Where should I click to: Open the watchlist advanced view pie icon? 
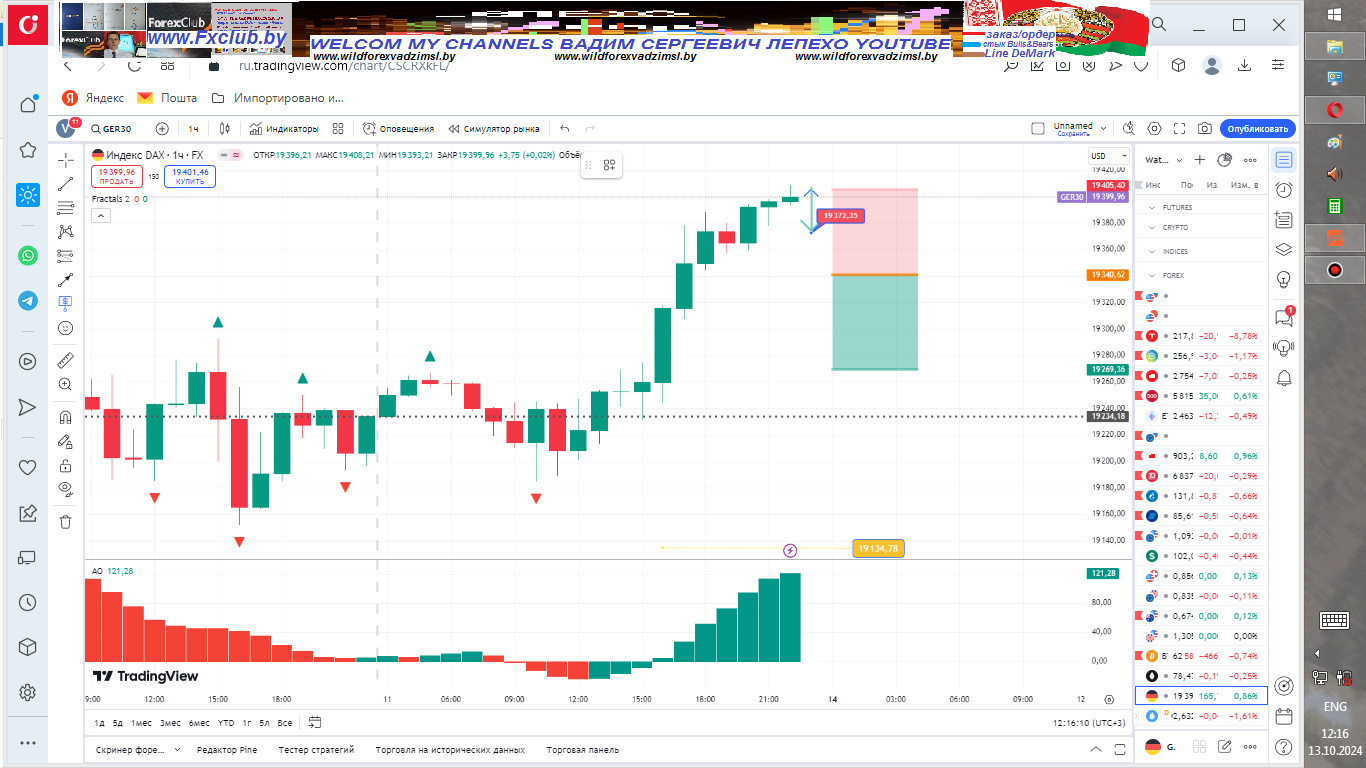click(1225, 160)
